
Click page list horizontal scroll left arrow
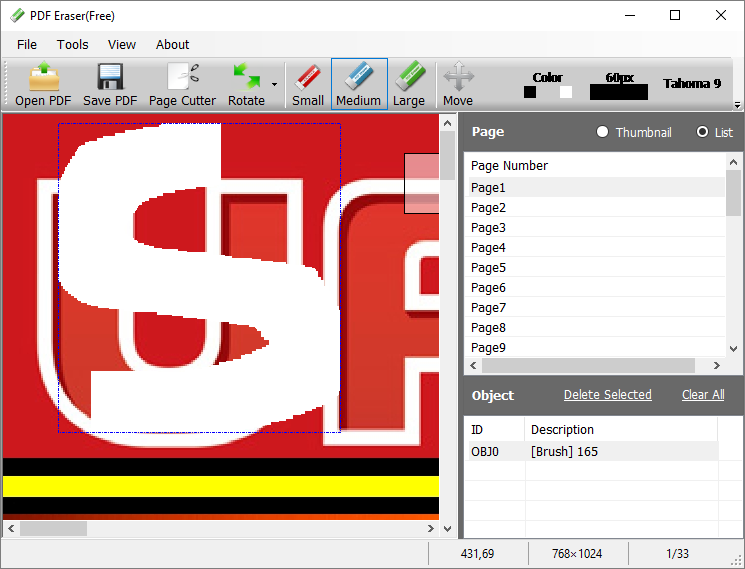[473, 365]
